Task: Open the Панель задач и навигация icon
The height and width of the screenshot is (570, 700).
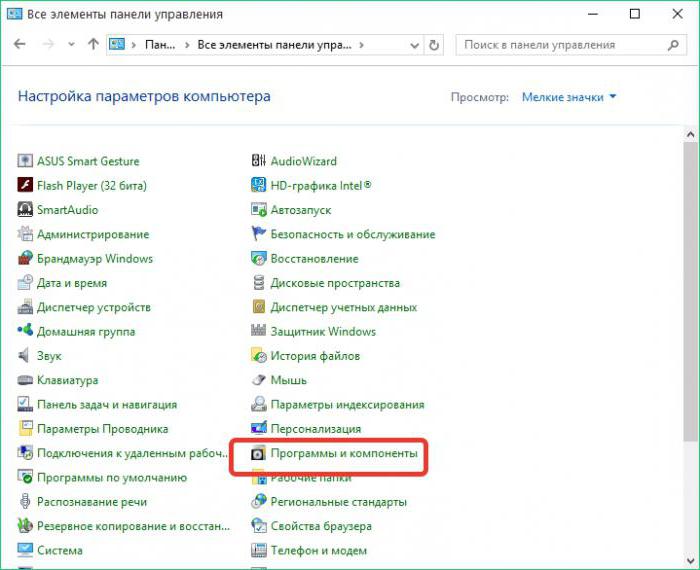Action: click(25, 404)
